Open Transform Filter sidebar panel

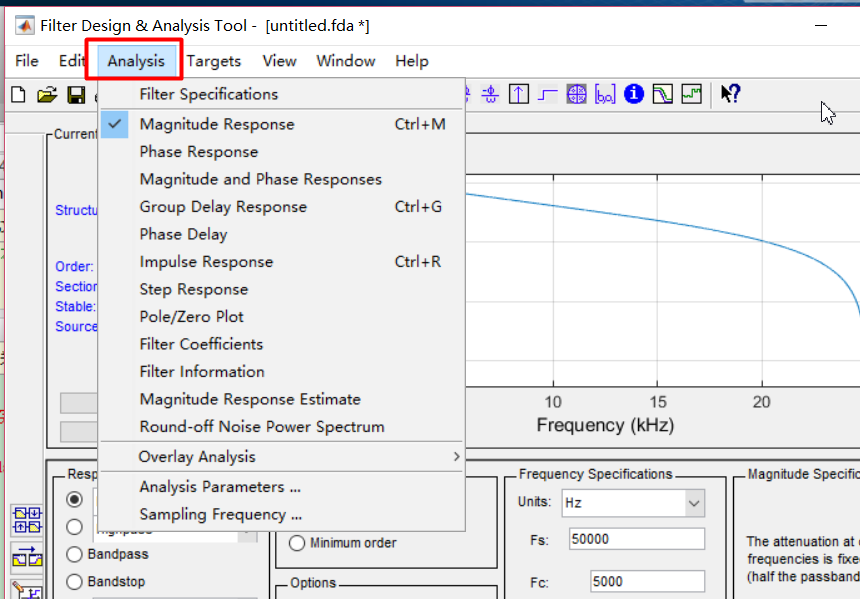coord(27,556)
